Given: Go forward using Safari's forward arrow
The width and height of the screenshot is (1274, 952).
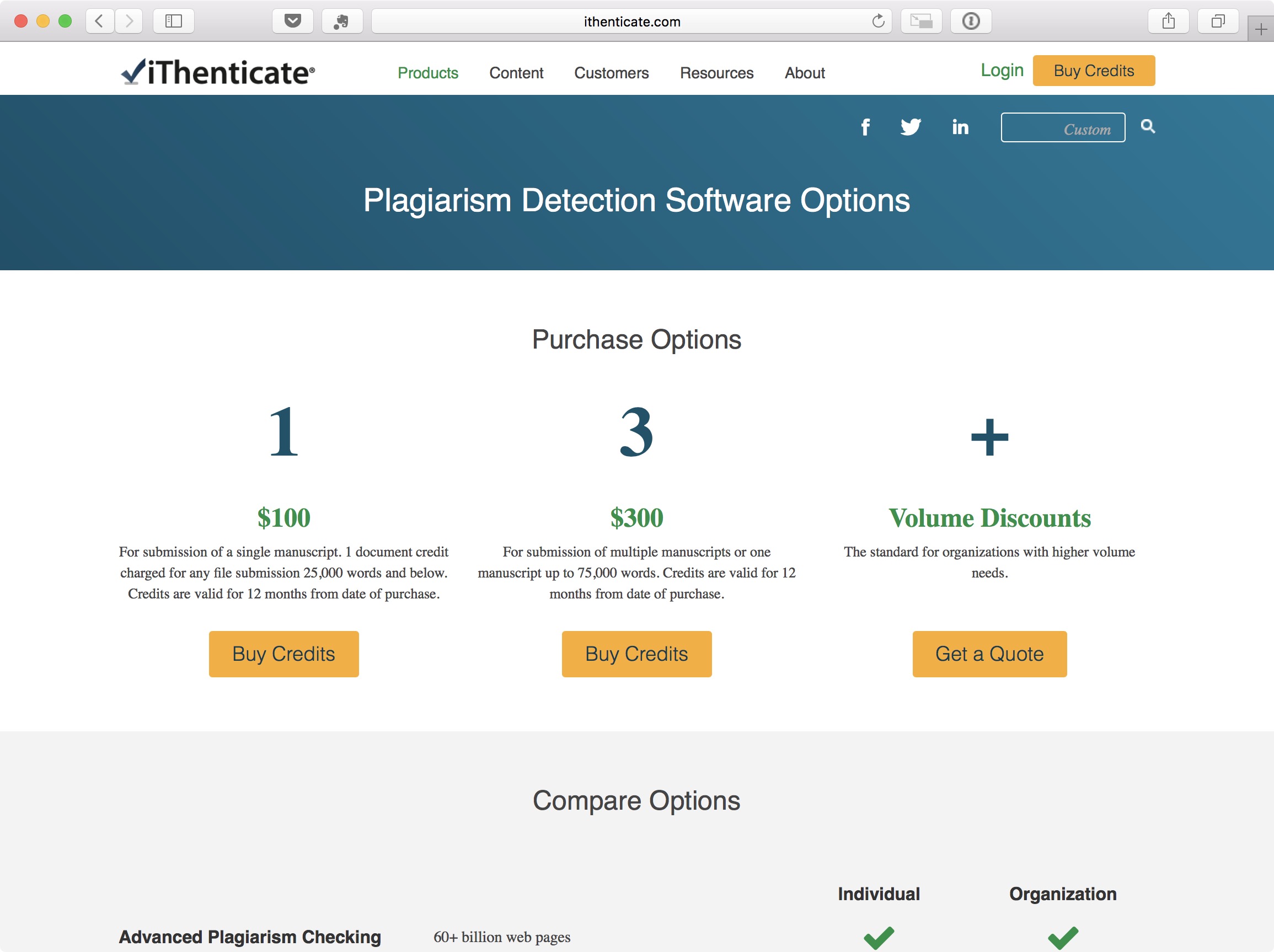Looking at the screenshot, I should tap(129, 22).
